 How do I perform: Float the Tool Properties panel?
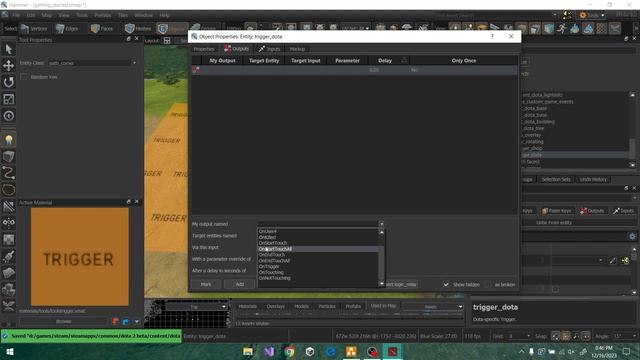pyautogui.click(x=129, y=39)
